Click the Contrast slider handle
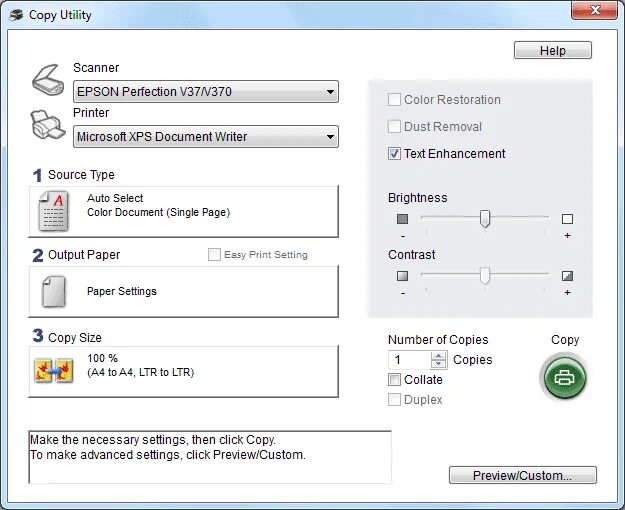This screenshot has width=625, height=510. tap(485, 276)
